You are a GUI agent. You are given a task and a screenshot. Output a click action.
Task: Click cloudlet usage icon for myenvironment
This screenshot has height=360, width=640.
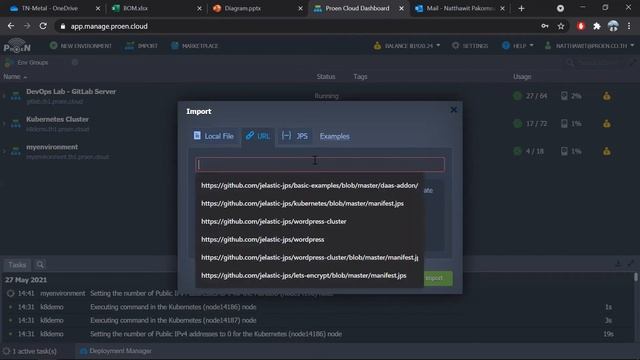pos(517,151)
